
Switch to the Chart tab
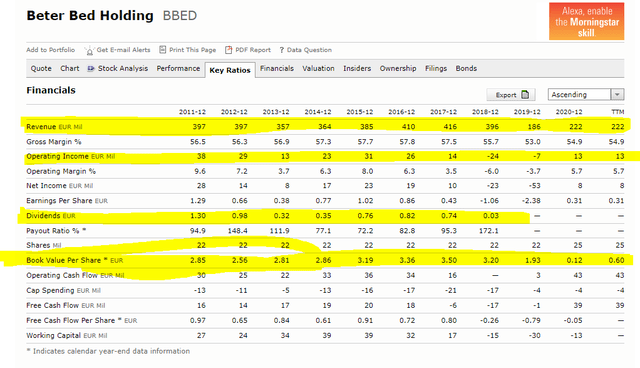pyautogui.click(x=70, y=69)
